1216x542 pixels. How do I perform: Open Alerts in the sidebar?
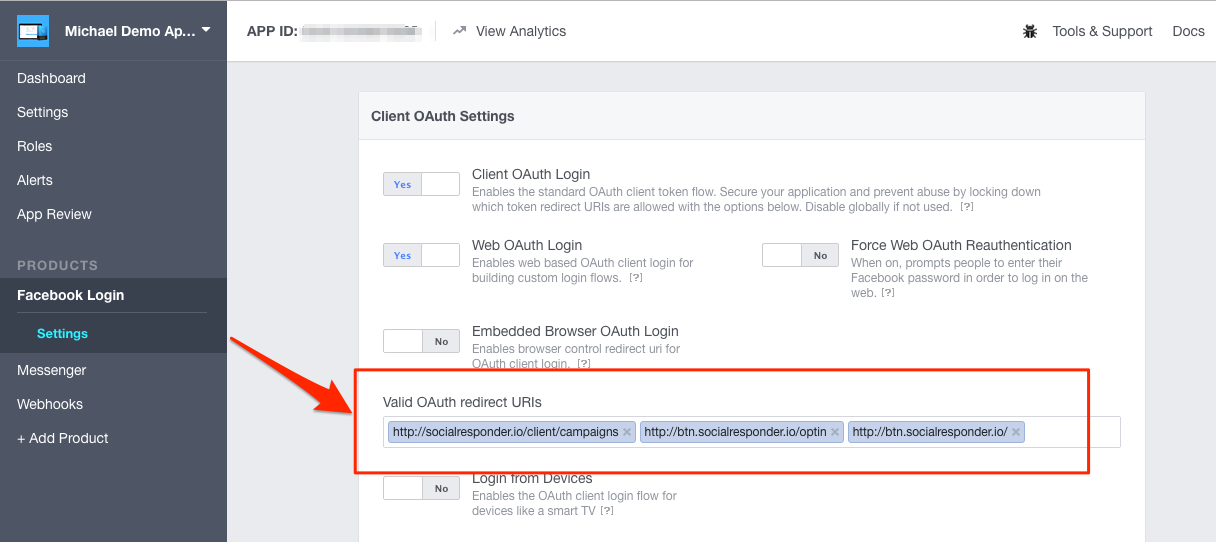(x=35, y=180)
